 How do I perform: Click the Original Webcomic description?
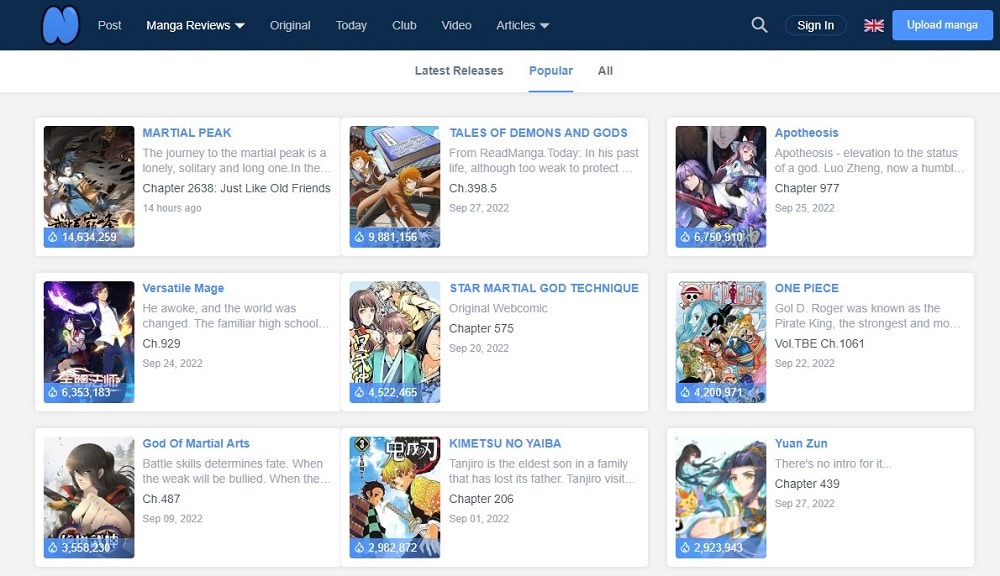[x=498, y=308]
